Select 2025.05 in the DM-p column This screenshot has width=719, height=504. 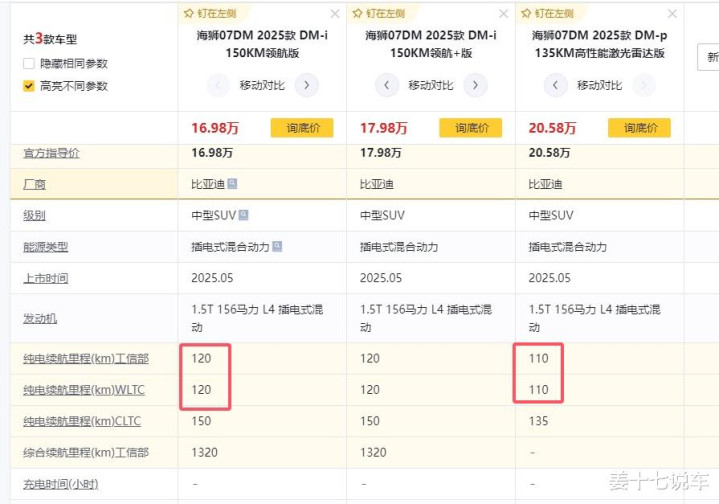549,278
